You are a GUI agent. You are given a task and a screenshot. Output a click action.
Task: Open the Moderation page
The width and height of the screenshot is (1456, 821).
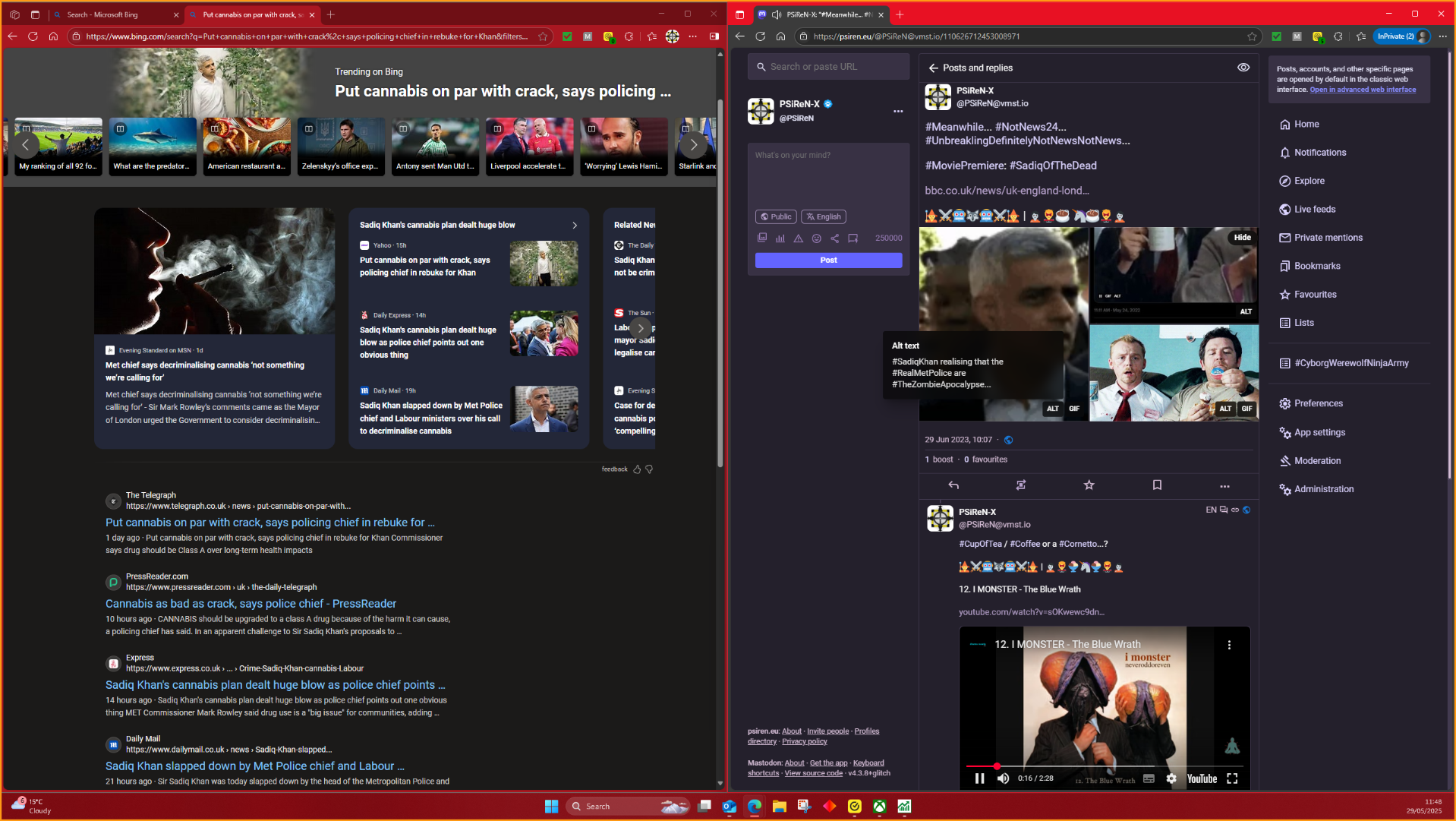pyautogui.click(x=1309, y=461)
